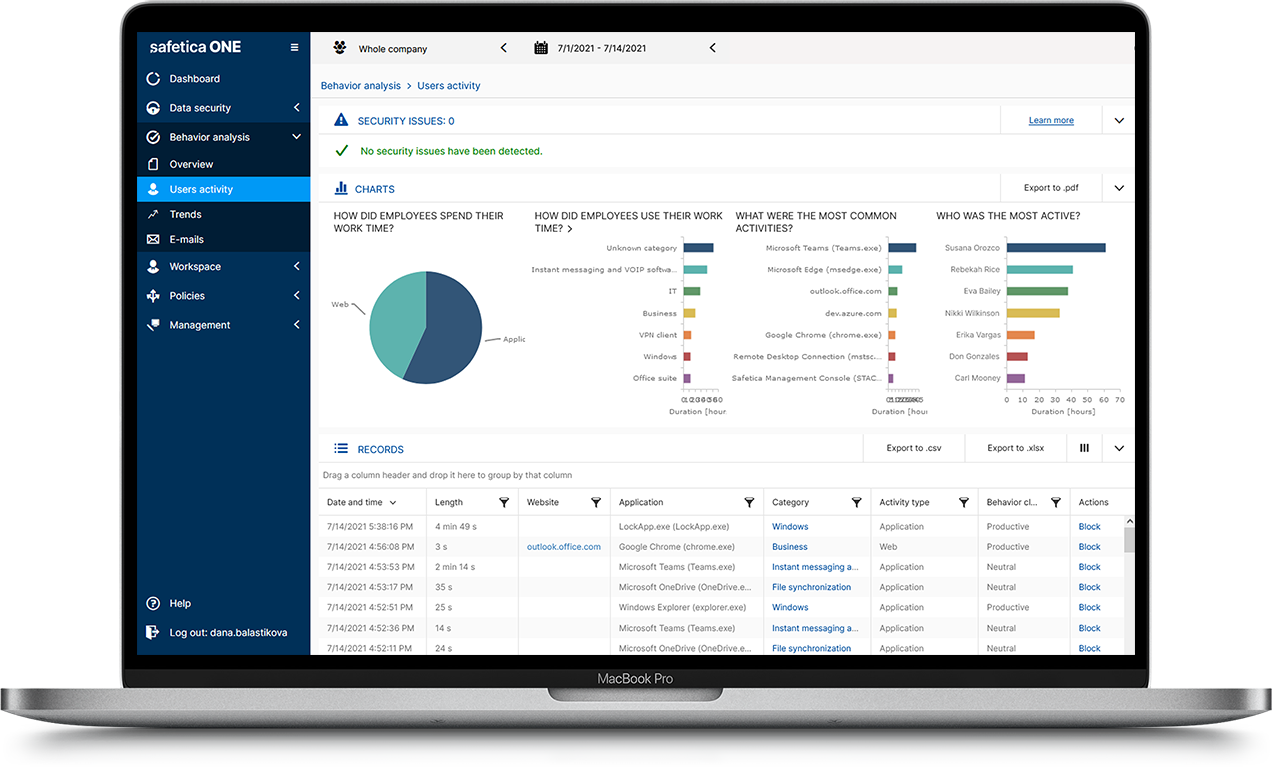Click the records table scrollbar
This screenshot has width=1272, height=767.
click(1130, 540)
